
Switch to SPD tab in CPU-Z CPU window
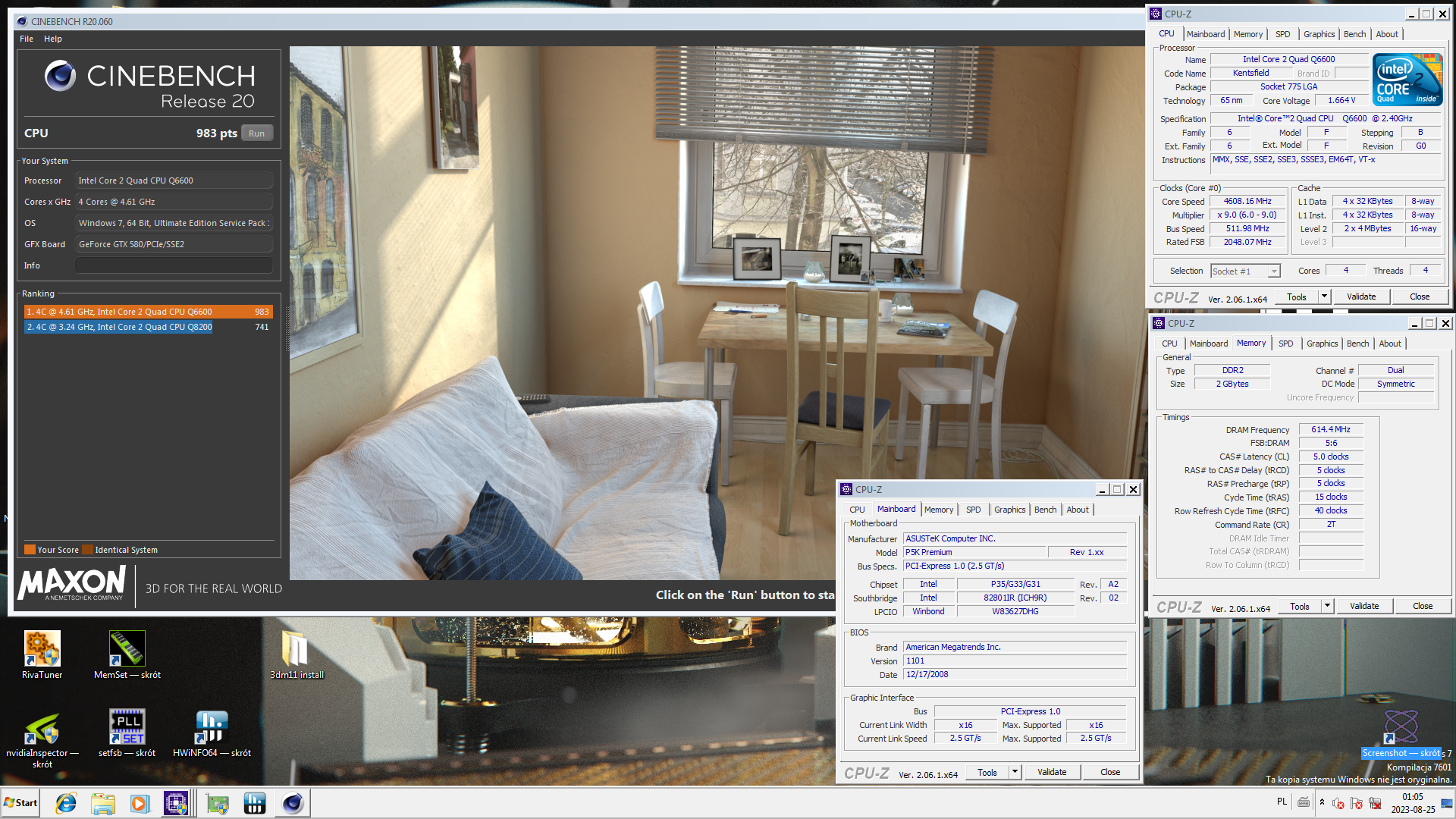(1282, 34)
